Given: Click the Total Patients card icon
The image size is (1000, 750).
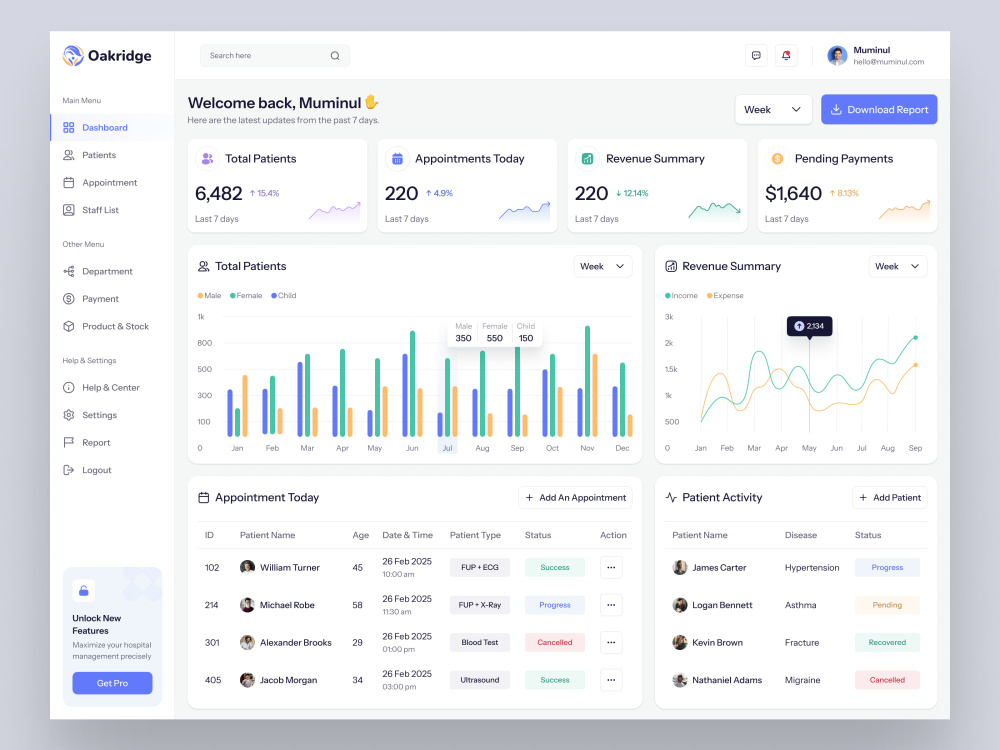Looking at the screenshot, I should 207,158.
